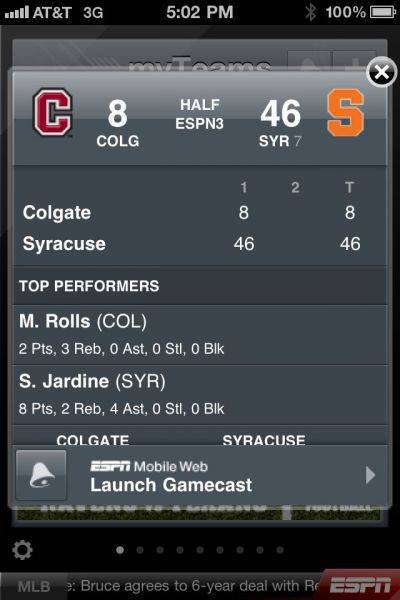Tap the ESPN logo in ticker

(x=360, y=585)
